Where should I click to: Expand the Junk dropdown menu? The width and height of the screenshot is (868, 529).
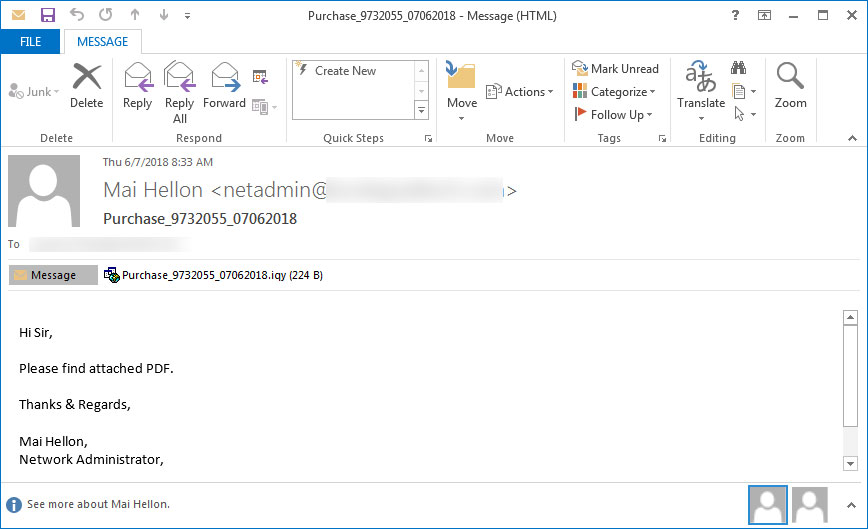click(x=35, y=92)
